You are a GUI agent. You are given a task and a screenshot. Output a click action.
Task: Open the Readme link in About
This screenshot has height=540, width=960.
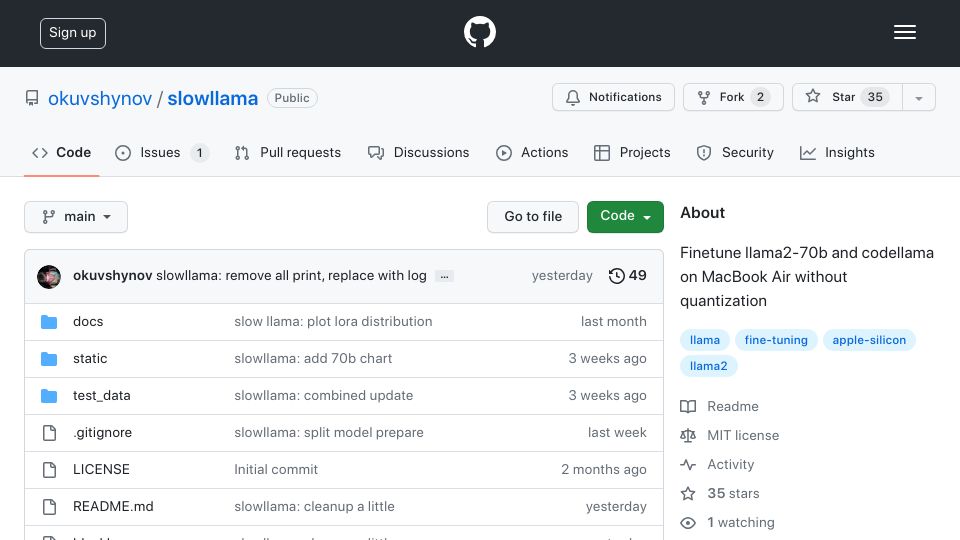click(733, 407)
